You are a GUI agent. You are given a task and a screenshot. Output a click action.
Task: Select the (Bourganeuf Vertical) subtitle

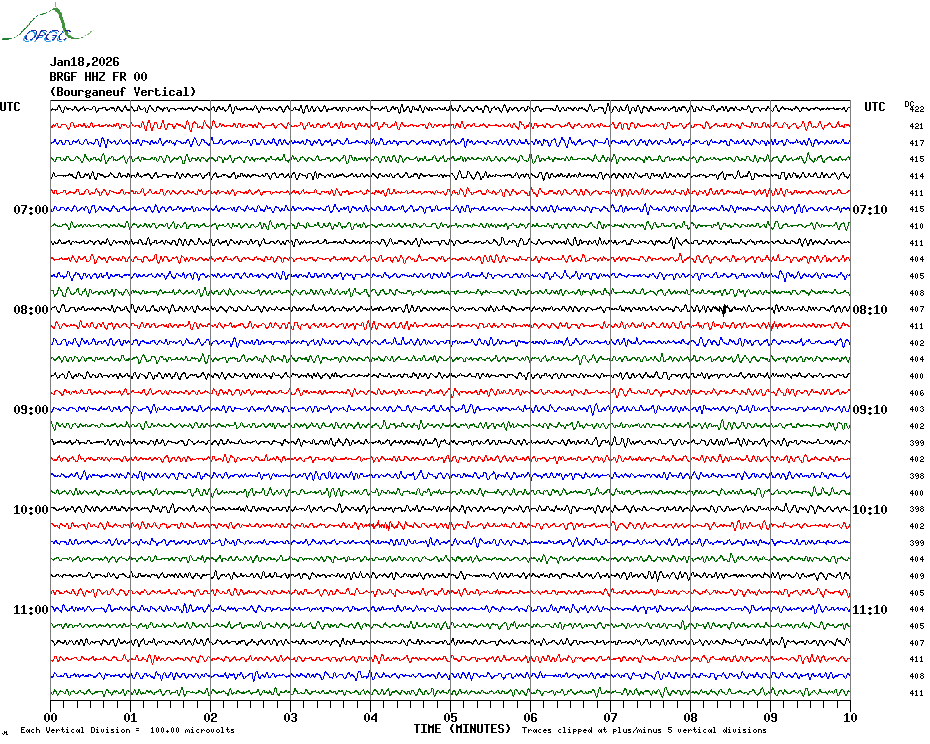coord(123,92)
